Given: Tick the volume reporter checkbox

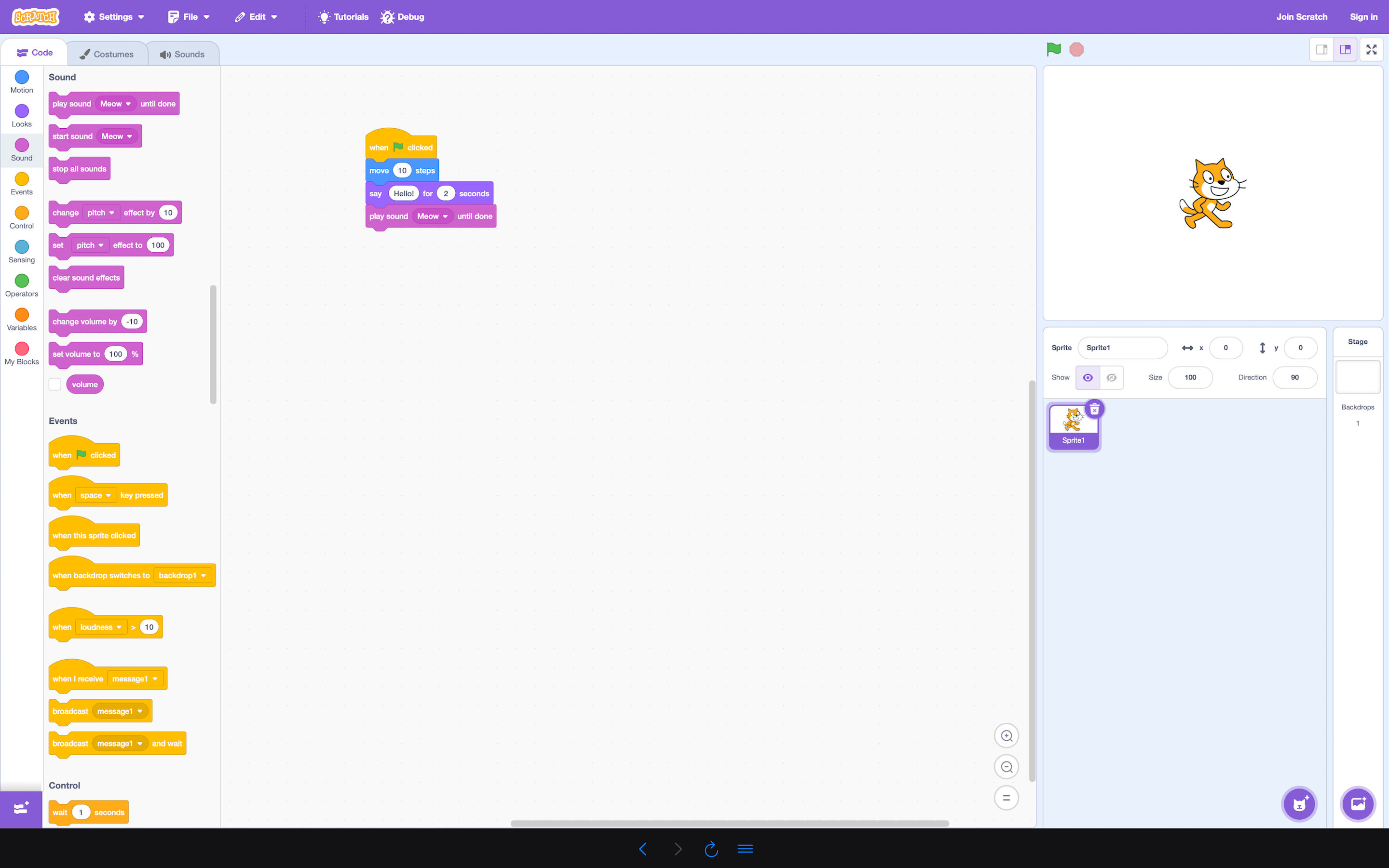Looking at the screenshot, I should click(x=55, y=384).
